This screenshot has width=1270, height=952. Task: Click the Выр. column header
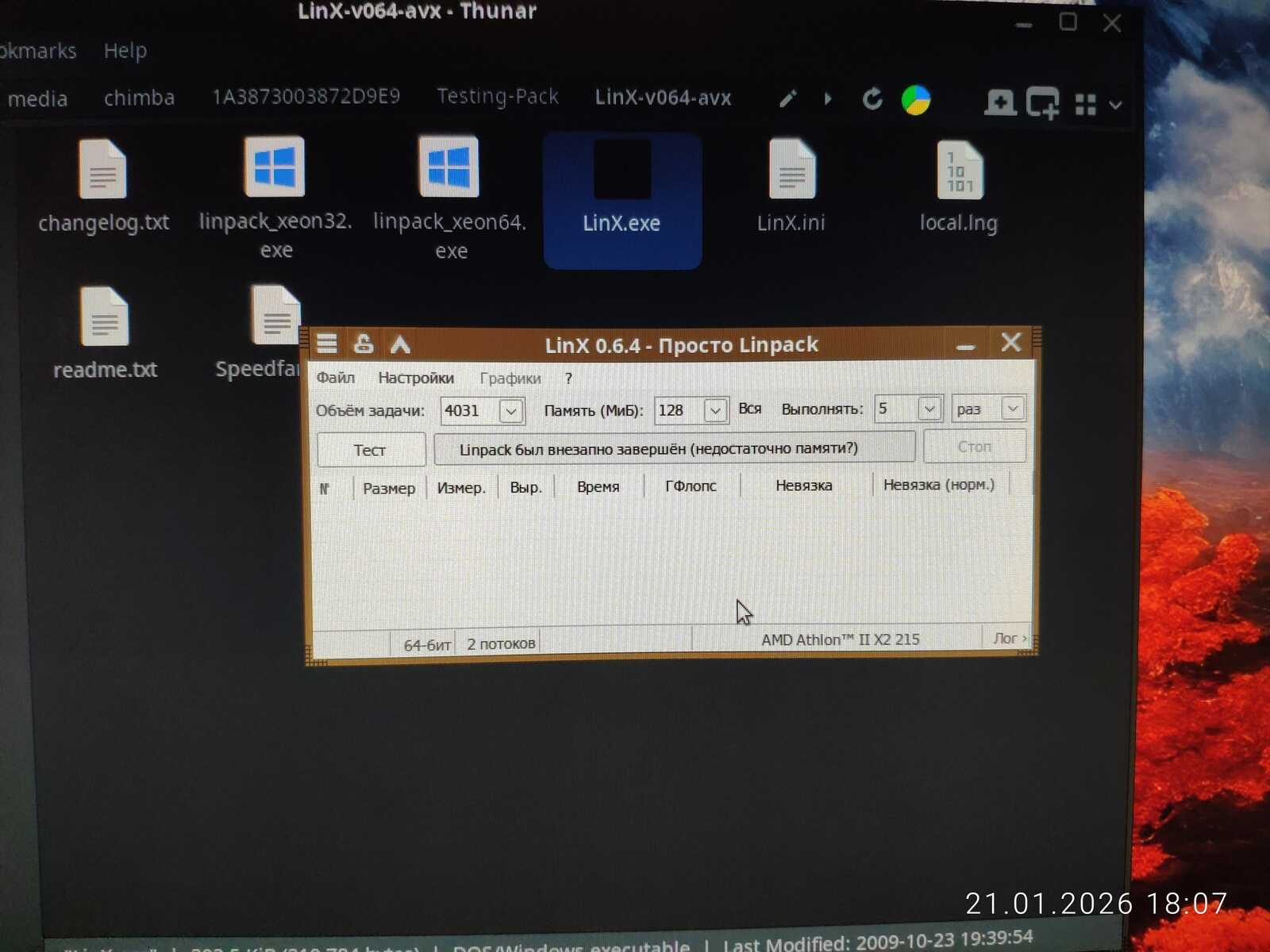click(525, 487)
